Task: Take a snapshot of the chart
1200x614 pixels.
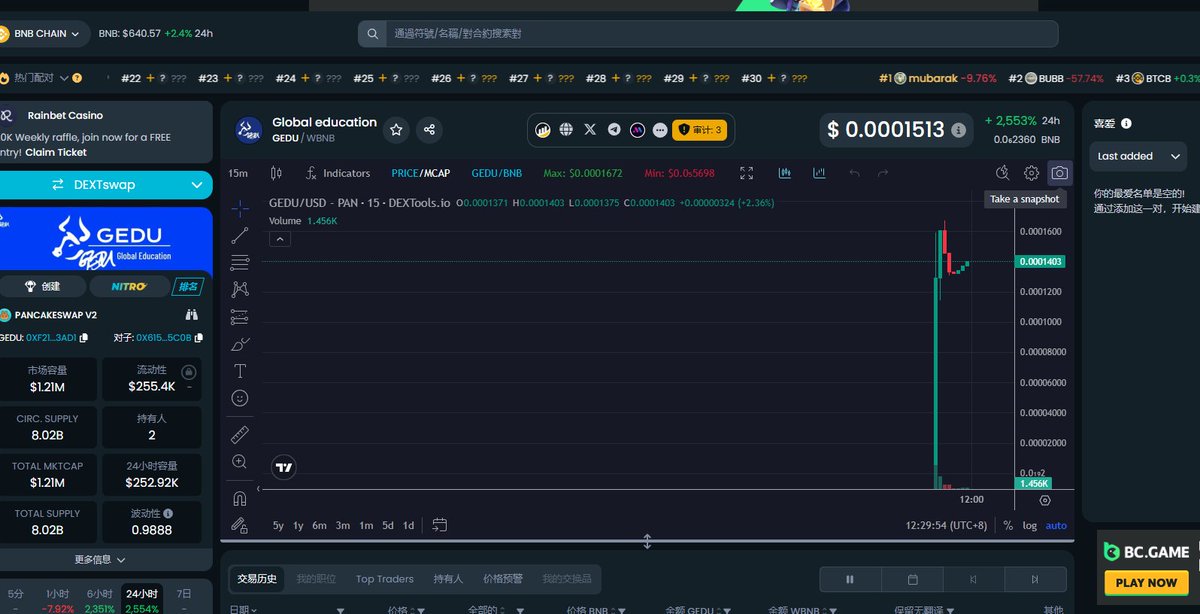Action: 1059,173
